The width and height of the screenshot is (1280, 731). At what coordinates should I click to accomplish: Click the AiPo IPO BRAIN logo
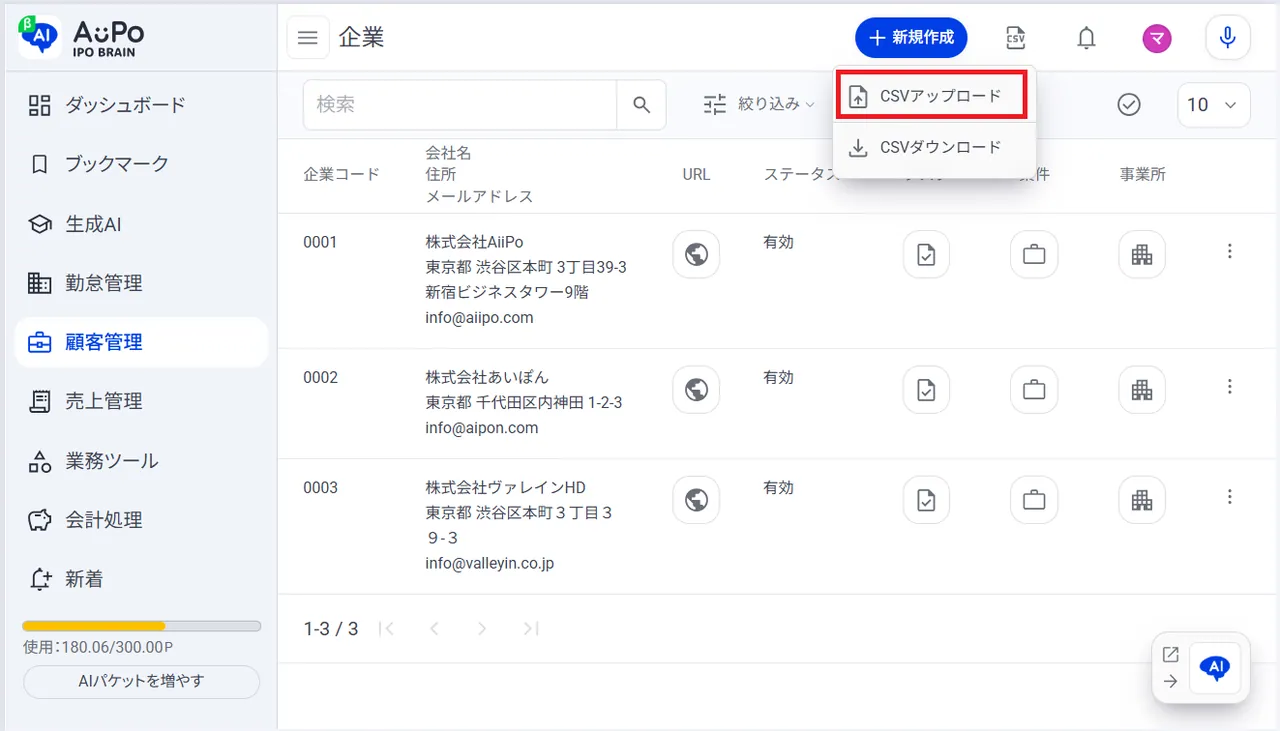pyautogui.click(x=82, y=37)
